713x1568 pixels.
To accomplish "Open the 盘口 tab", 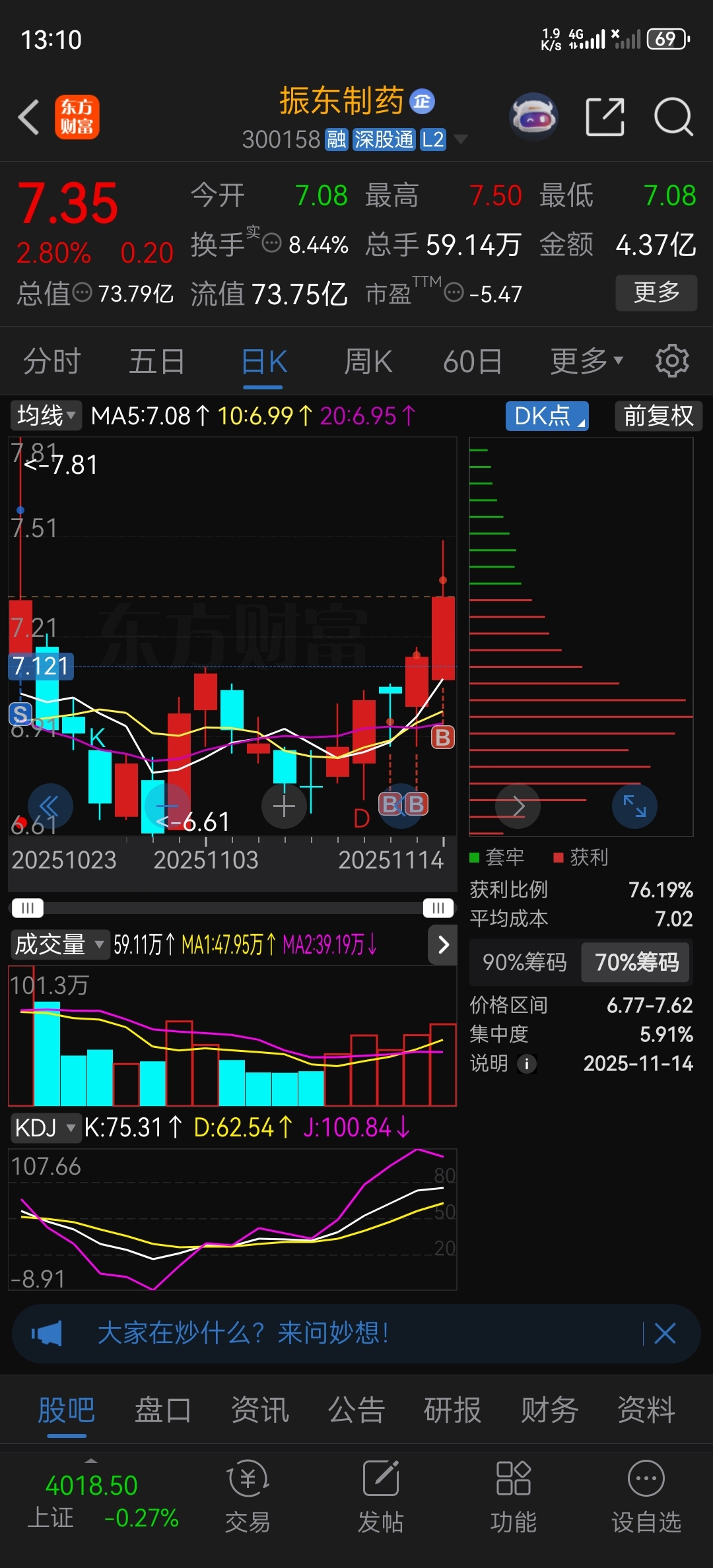I will tap(162, 1411).
